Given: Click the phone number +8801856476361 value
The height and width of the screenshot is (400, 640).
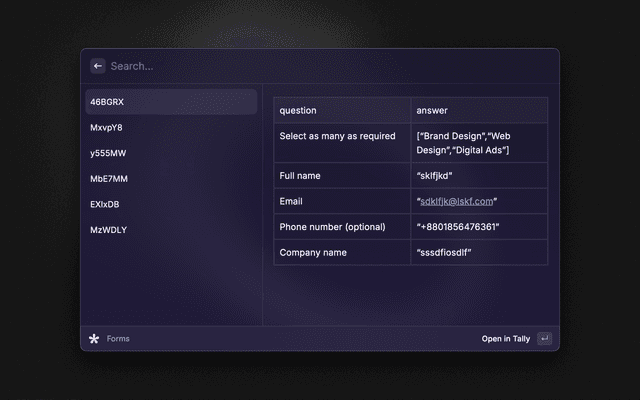Looking at the screenshot, I should click(x=458, y=227).
